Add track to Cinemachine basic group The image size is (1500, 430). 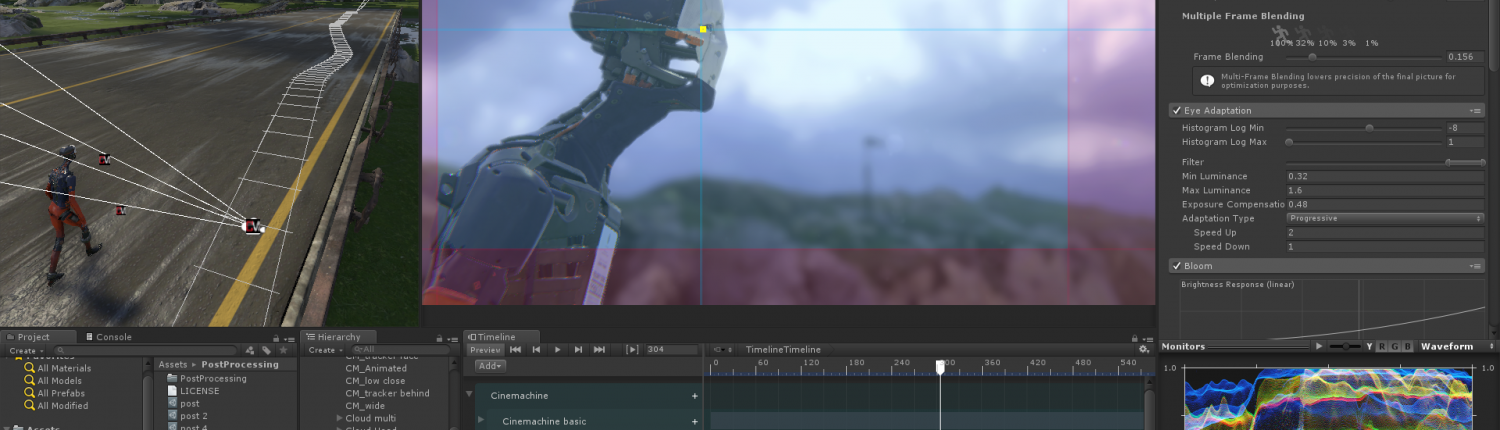[x=695, y=421]
